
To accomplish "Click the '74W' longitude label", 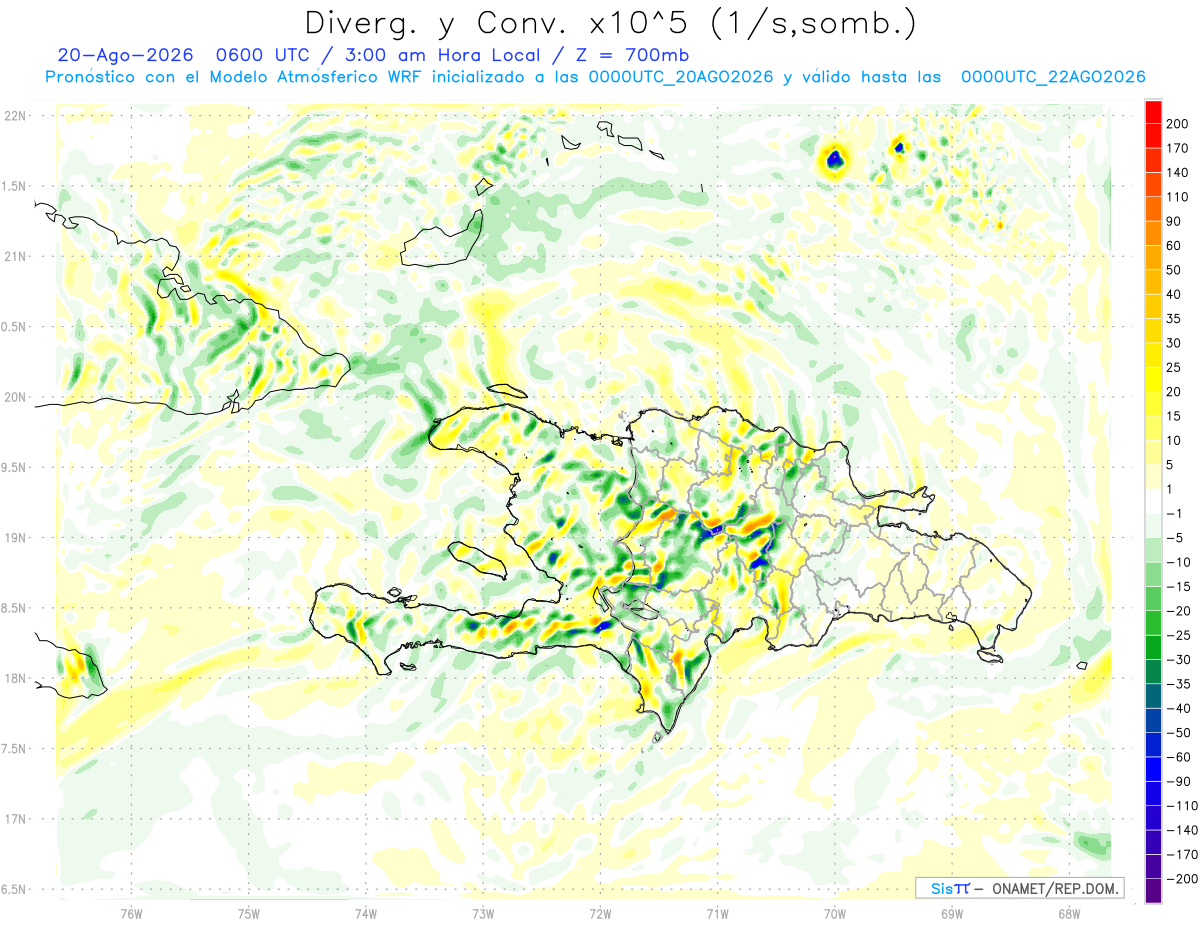I will (366, 913).
